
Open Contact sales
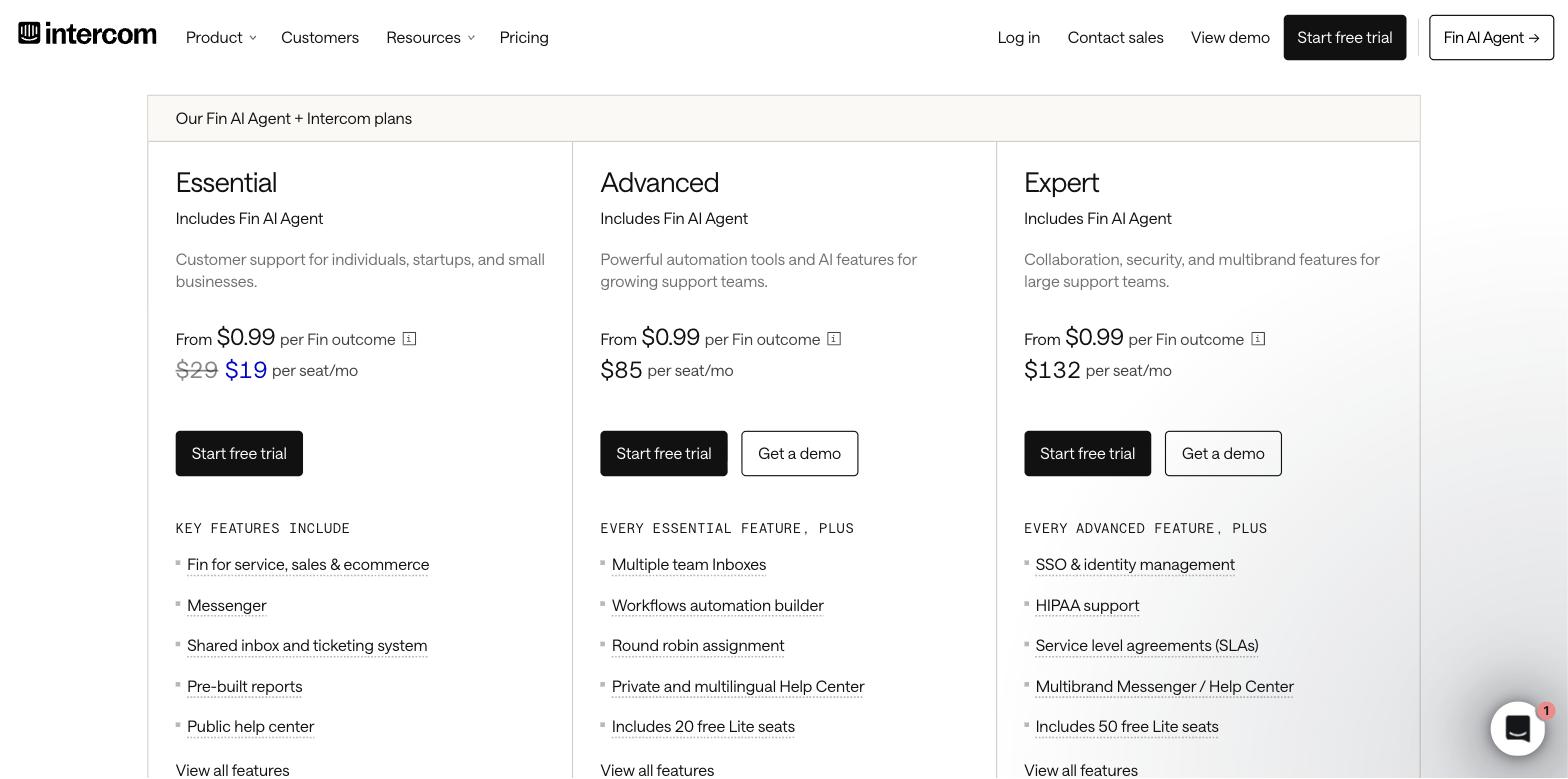[x=1115, y=37]
